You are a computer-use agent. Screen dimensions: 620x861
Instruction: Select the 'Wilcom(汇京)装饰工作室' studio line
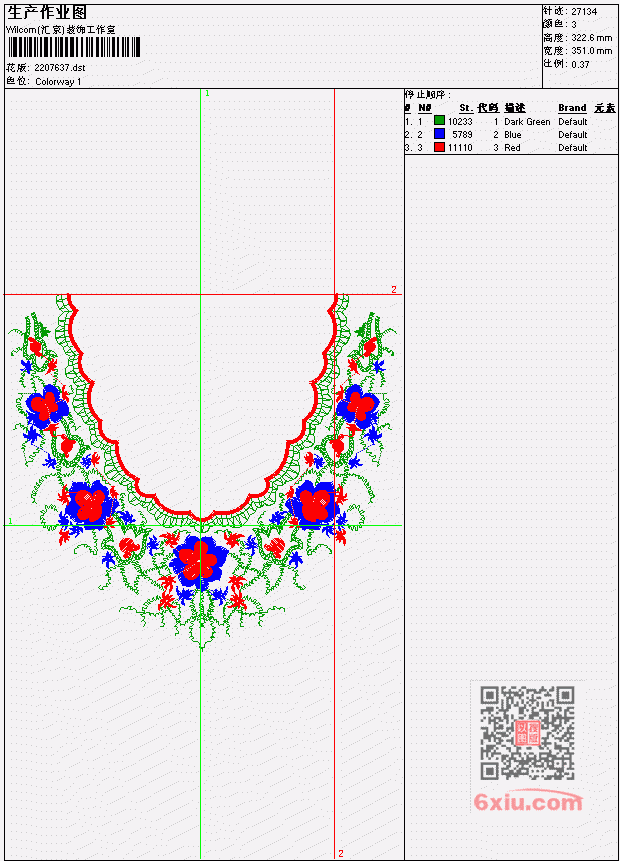(x=61, y=30)
